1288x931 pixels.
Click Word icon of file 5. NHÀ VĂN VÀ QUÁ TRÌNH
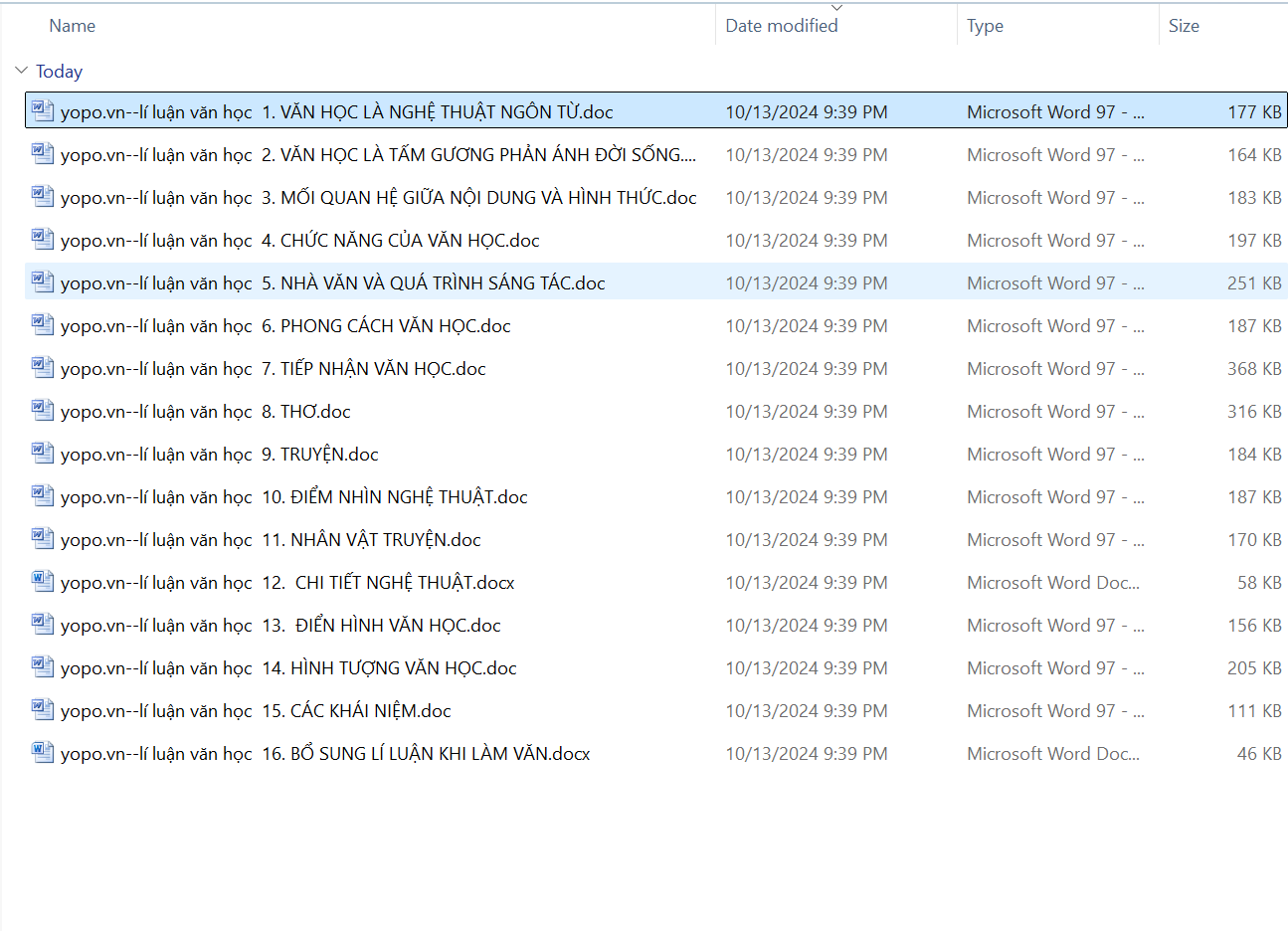(42, 281)
